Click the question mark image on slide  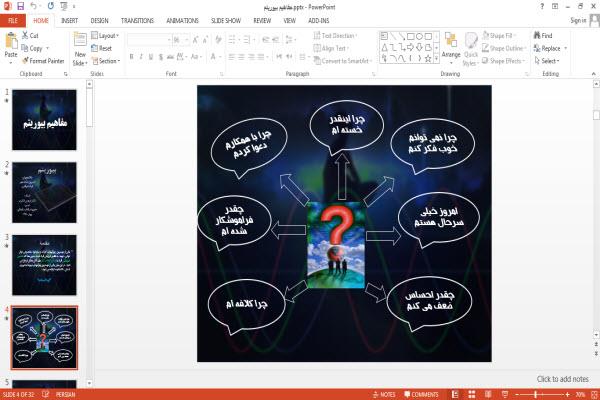(336, 245)
